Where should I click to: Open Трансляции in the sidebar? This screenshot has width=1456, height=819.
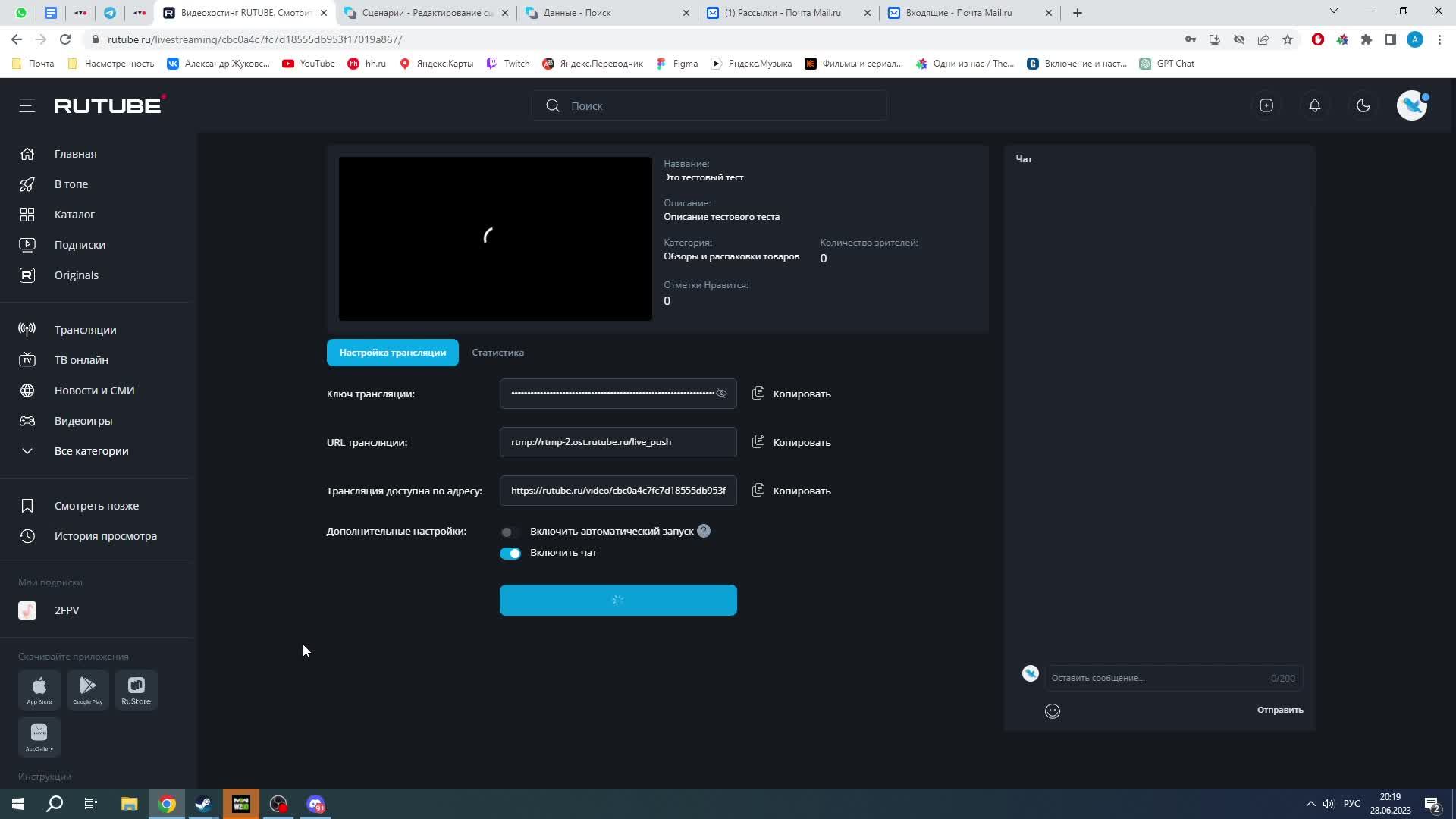click(x=85, y=330)
